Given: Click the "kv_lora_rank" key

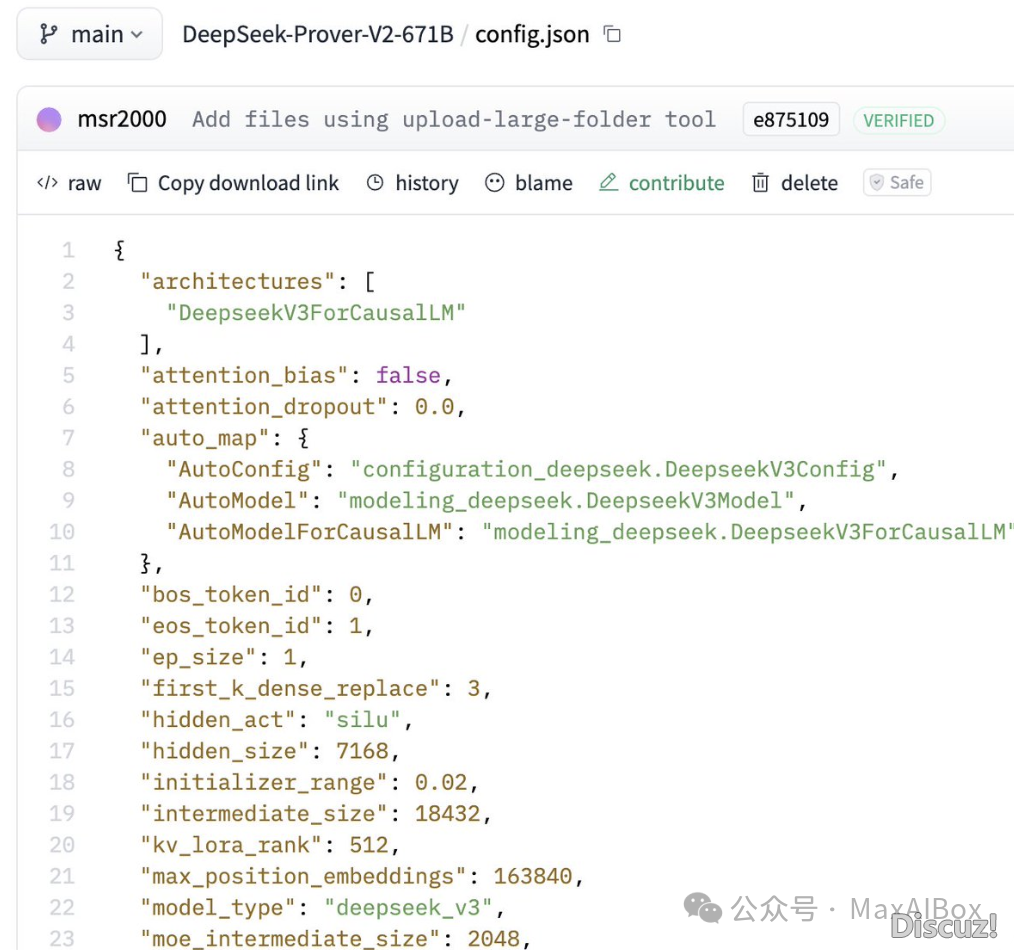Looking at the screenshot, I should point(231,845).
